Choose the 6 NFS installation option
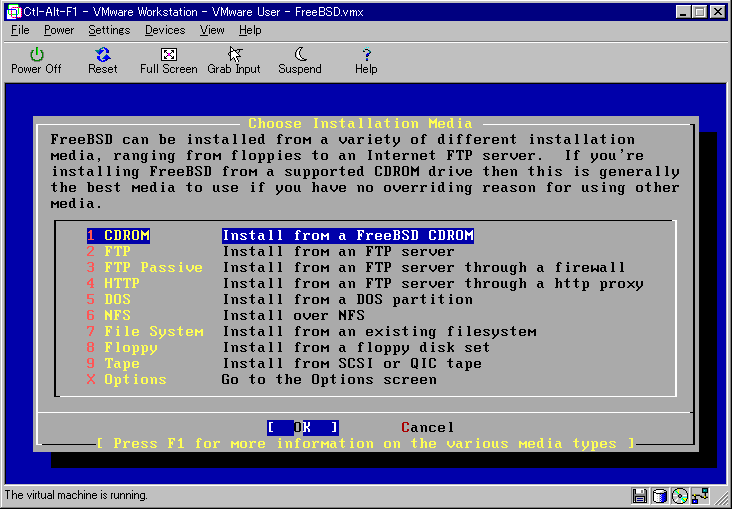This screenshot has width=732, height=509. tap(109, 315)
